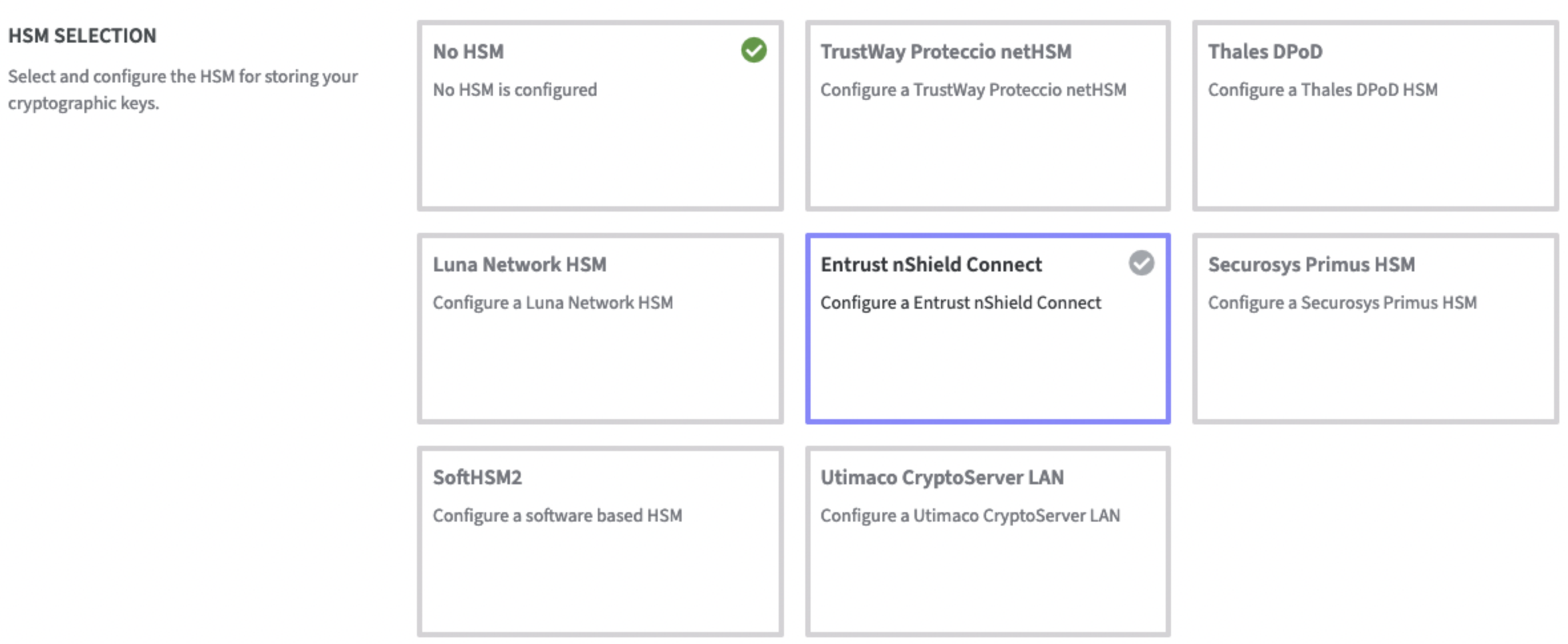
Task: Click the No HSM card title text
Action: click(x=467, y=51)
